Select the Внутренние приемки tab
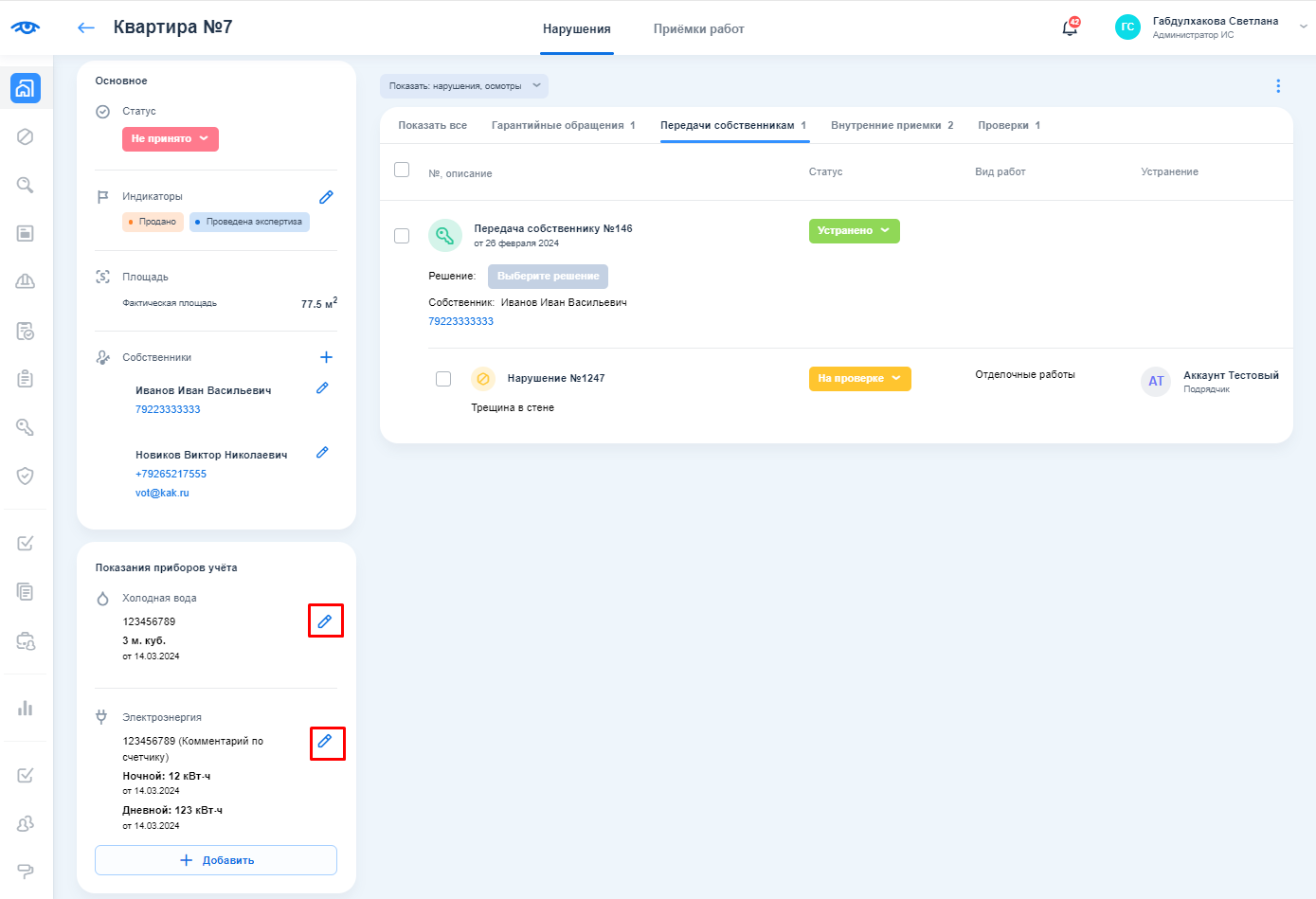The height and width of the screenshot is (899, 1316). click(892, 125)
